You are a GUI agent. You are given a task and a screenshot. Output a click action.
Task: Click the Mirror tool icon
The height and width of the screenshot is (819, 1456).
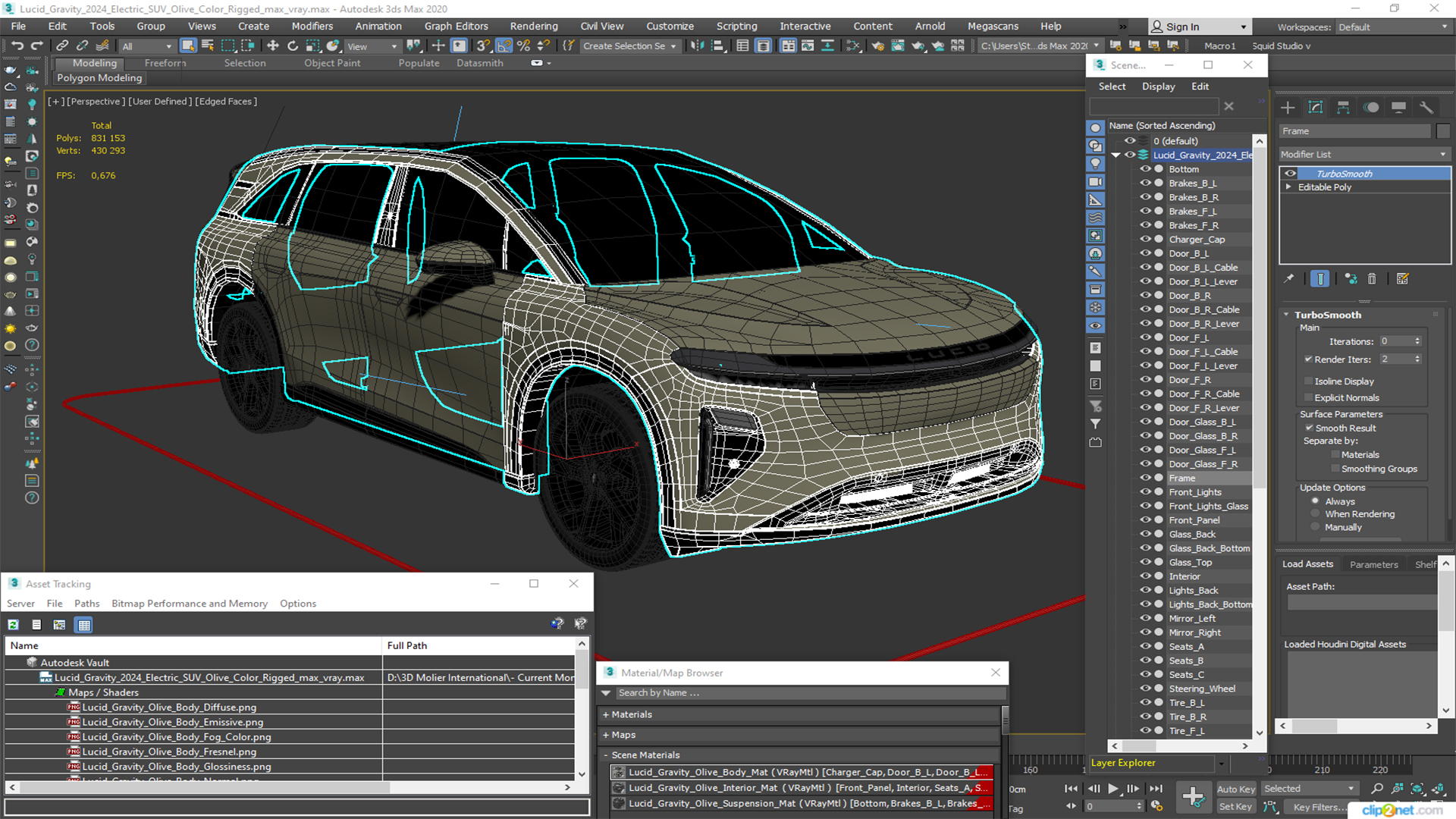pyautogui.click(x=697, y=46)
